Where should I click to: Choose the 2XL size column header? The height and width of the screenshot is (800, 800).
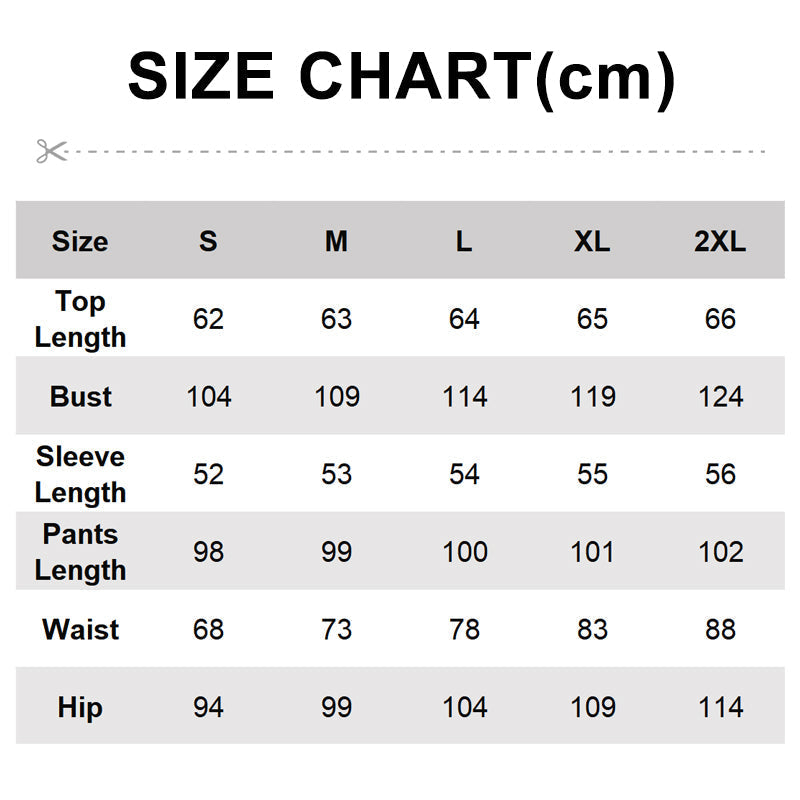coord(720,241)
